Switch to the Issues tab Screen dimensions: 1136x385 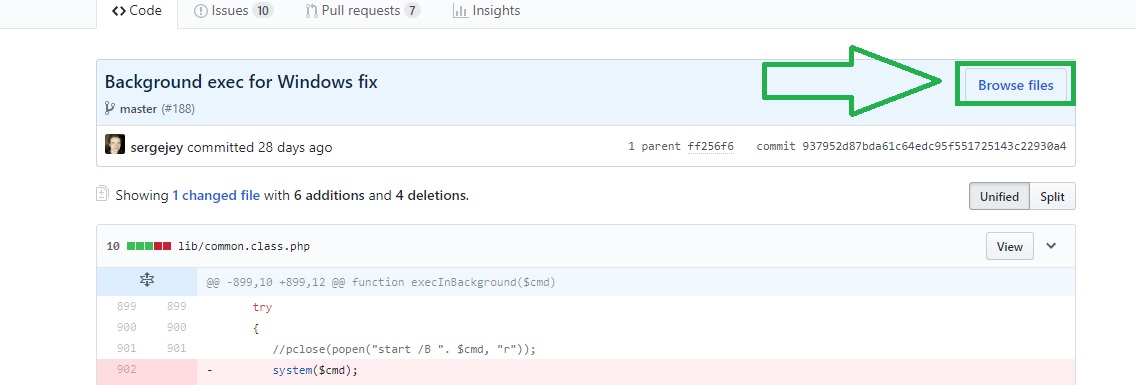[233, 12]
